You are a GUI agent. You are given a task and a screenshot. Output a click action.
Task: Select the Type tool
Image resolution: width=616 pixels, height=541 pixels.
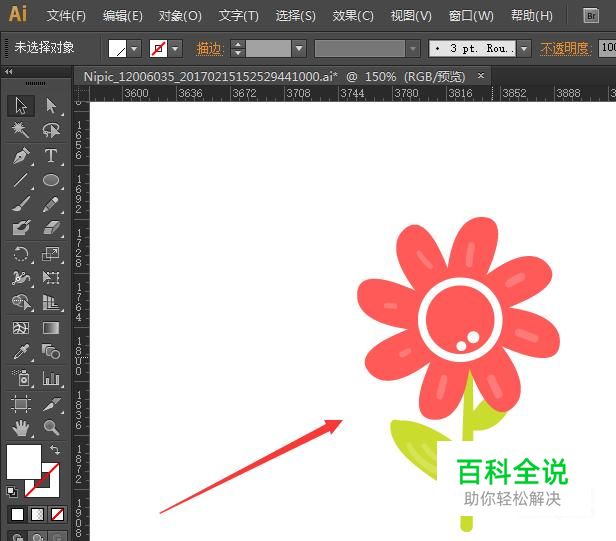(x=51, y=156)
